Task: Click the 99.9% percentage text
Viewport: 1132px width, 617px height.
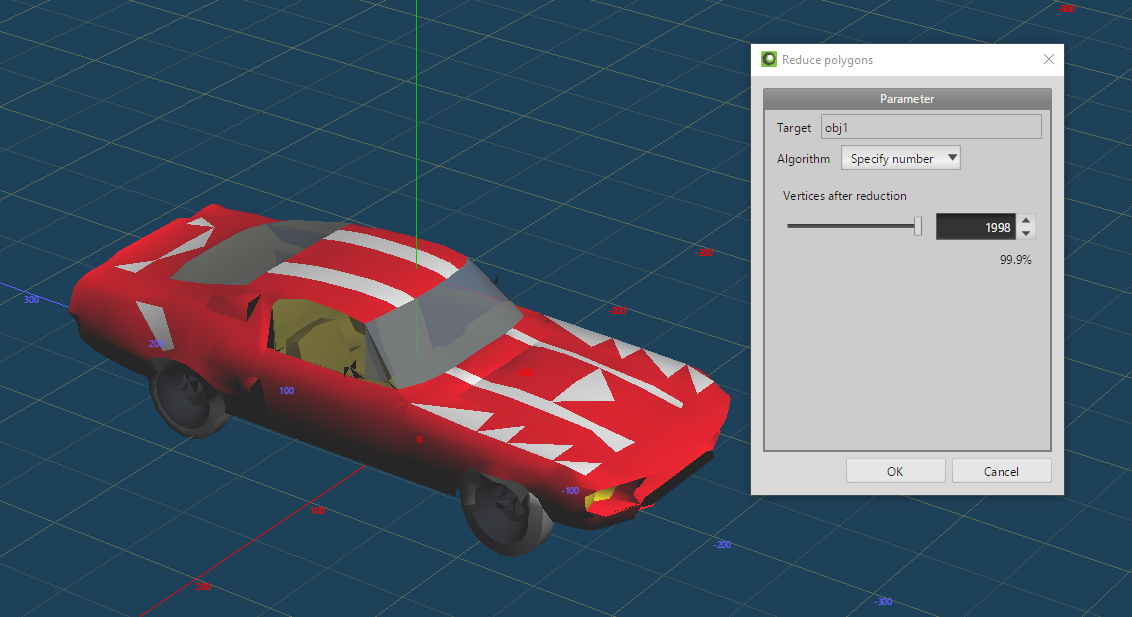Action: click(1015, 260)
